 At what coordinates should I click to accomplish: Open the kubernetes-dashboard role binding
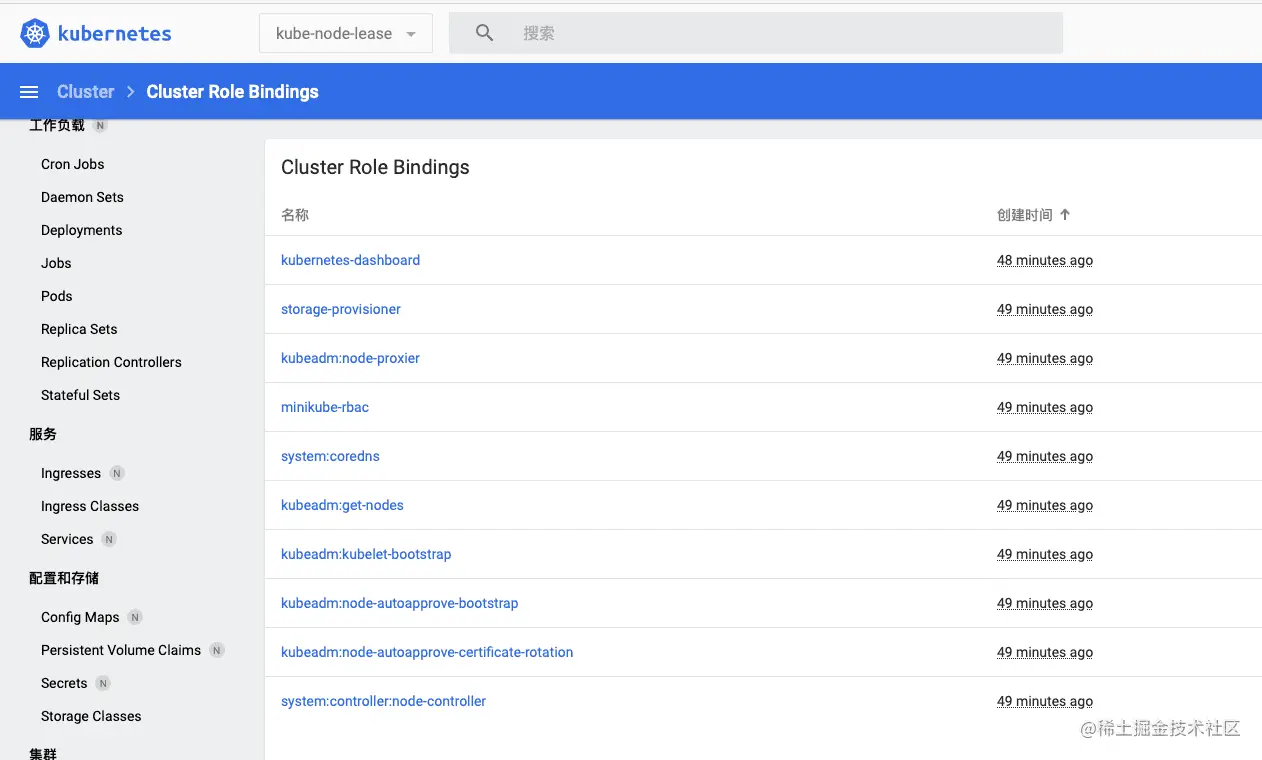(x=350, y=260)
